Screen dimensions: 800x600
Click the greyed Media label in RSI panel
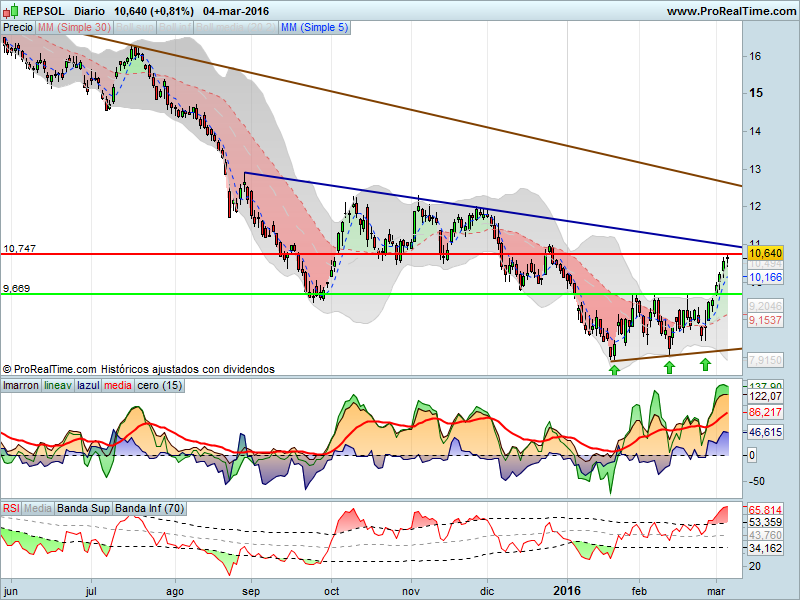38,508
